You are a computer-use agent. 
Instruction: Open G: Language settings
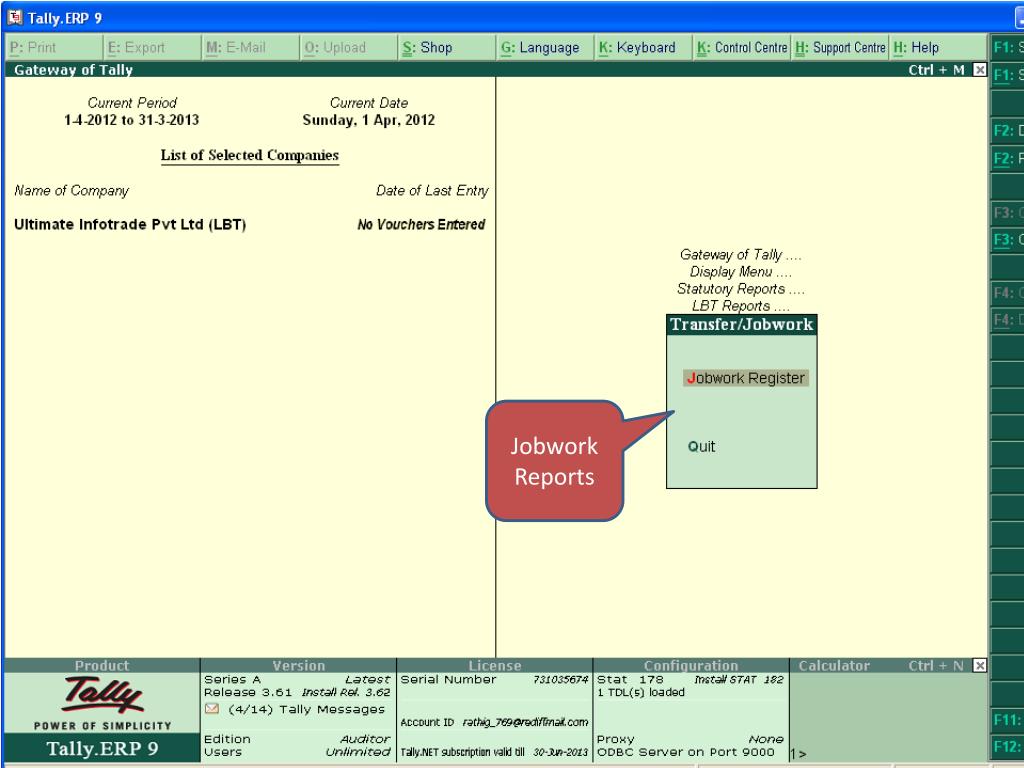[x=545, y=48]
